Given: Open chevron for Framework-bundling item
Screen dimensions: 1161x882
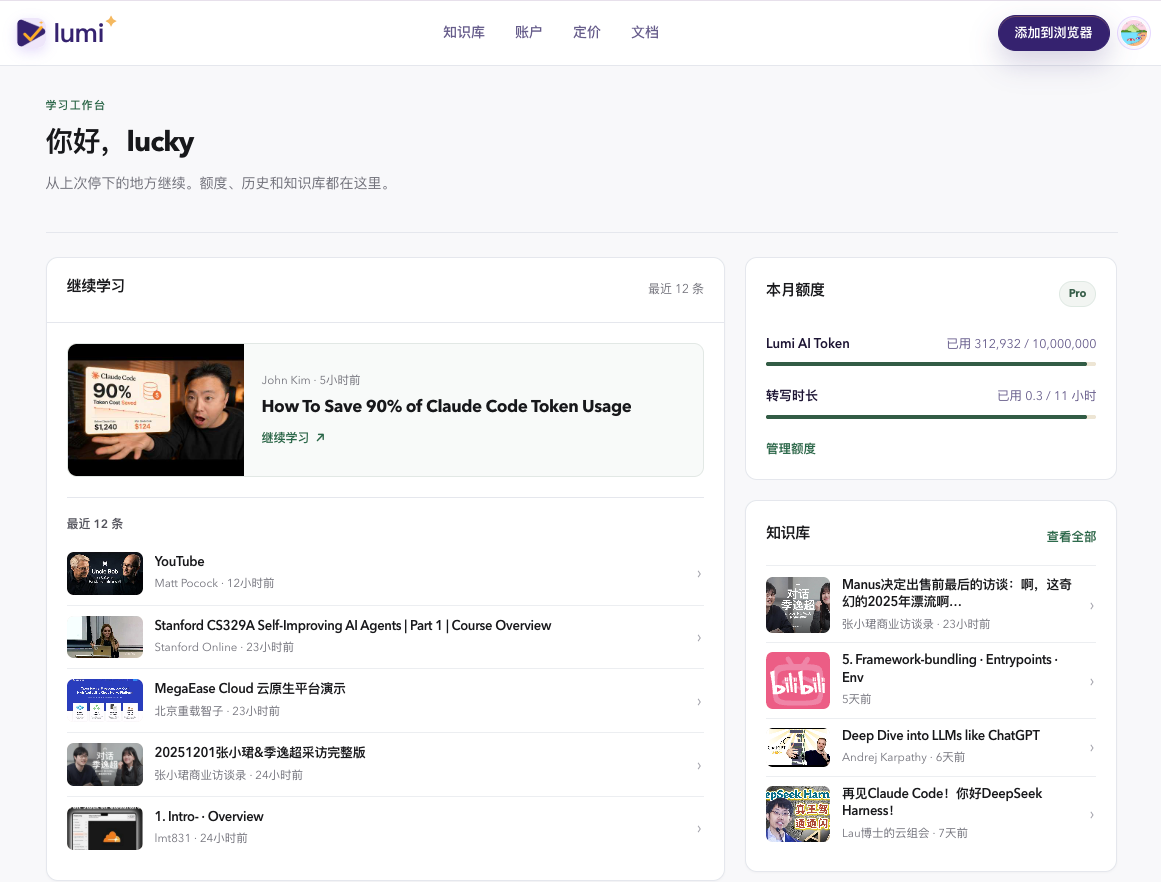Looking at the screenshot, I should pos(1091,681).
